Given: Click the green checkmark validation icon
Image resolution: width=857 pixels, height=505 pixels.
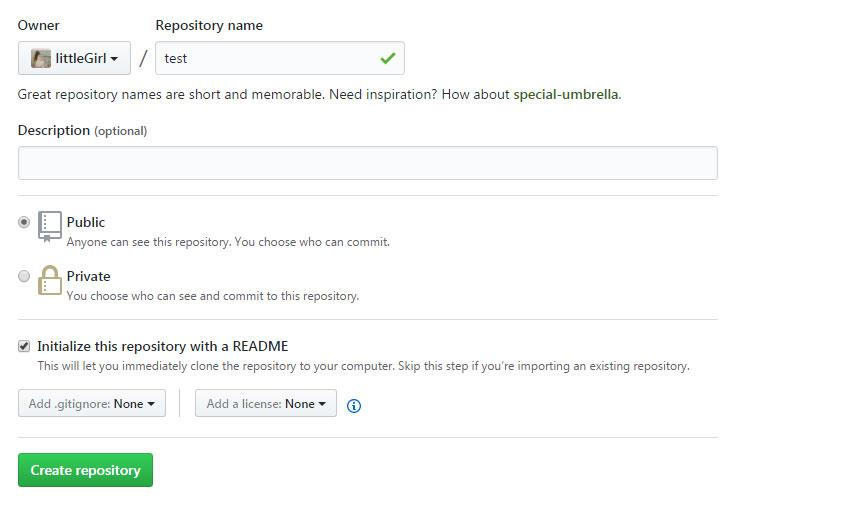Looking at the screenshot, I should 387,59.
